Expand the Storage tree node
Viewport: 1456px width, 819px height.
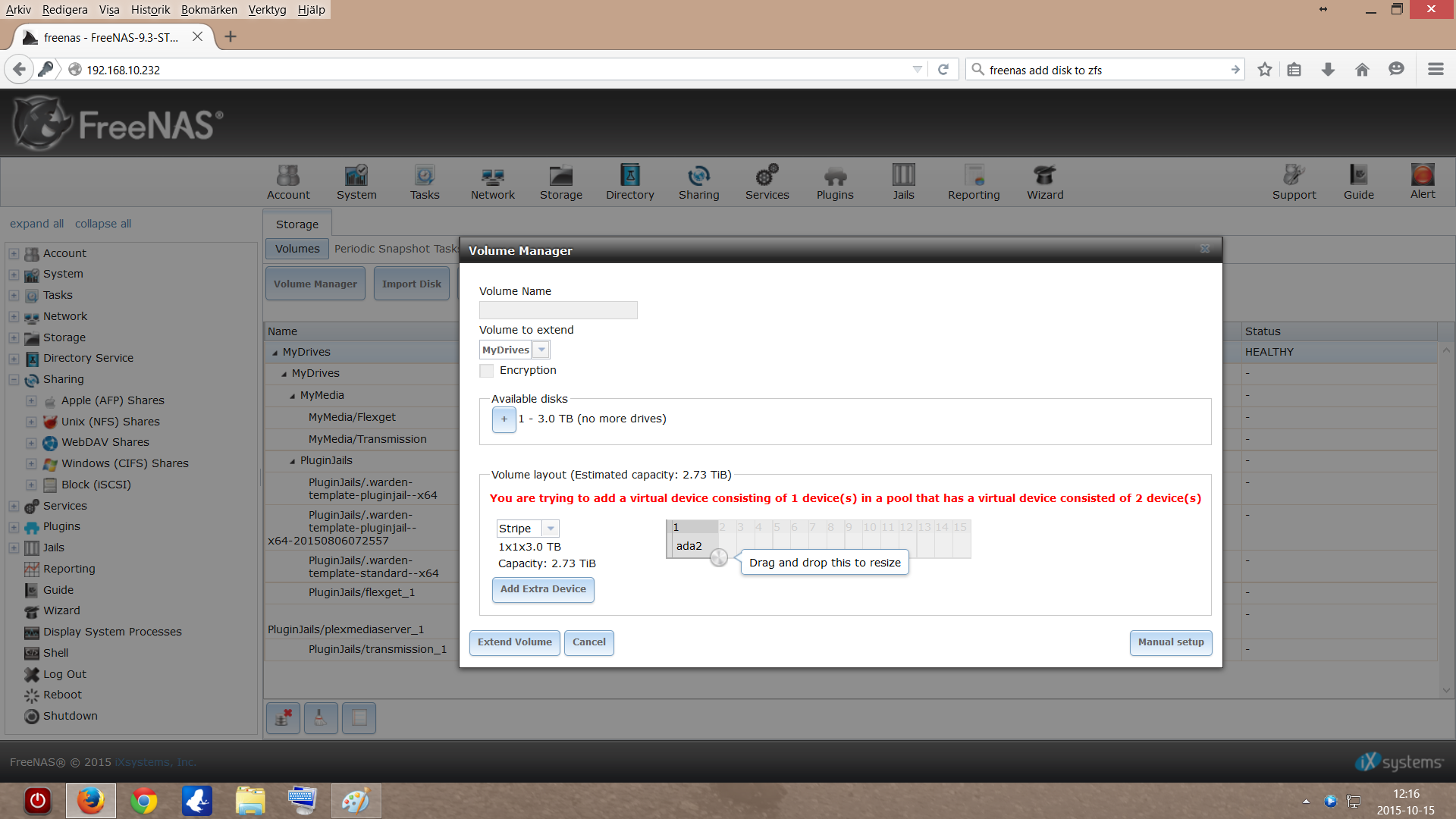14,337
